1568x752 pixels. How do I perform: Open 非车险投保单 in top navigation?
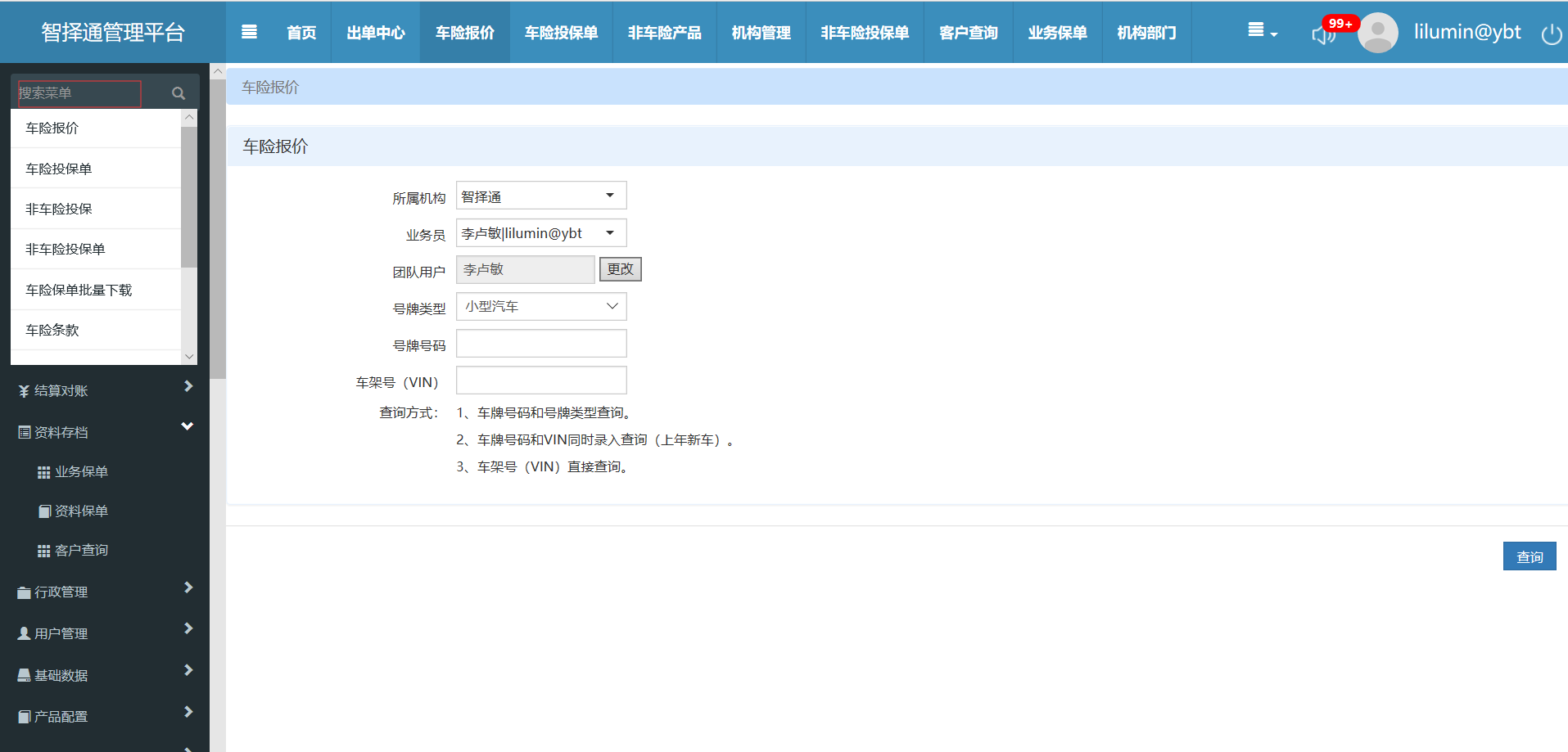865,32
